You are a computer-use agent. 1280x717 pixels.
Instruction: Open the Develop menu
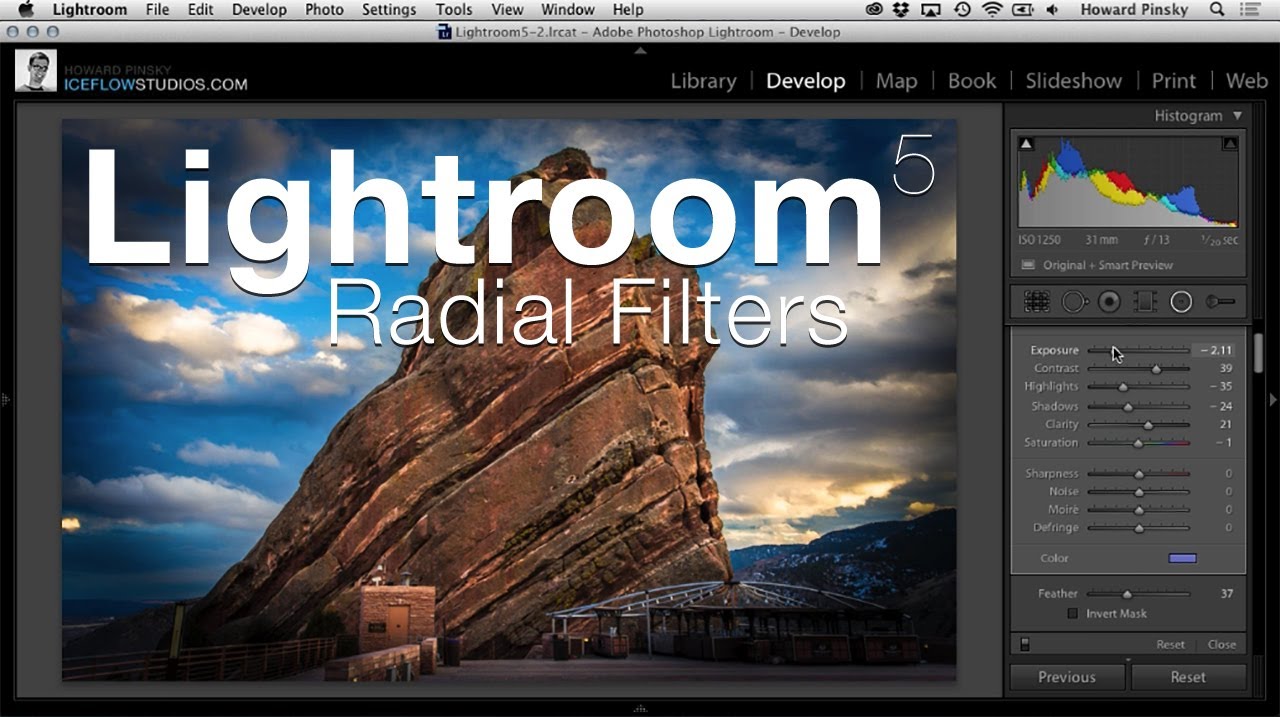tap(259, 10)
